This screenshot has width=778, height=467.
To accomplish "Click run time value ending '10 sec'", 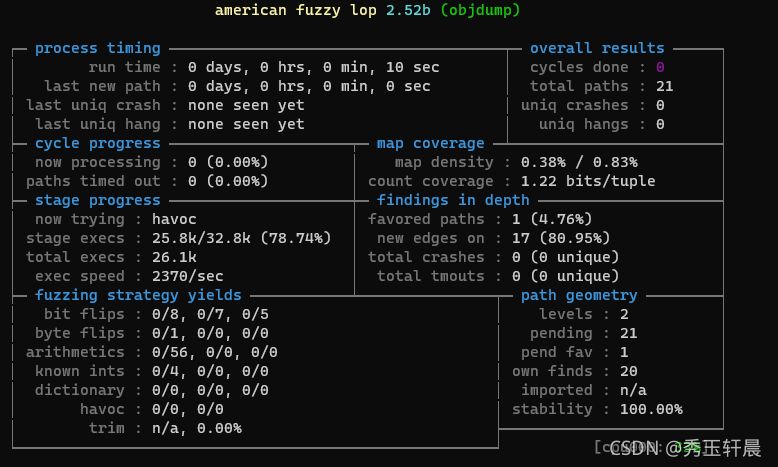I will [x=314, y=67].
